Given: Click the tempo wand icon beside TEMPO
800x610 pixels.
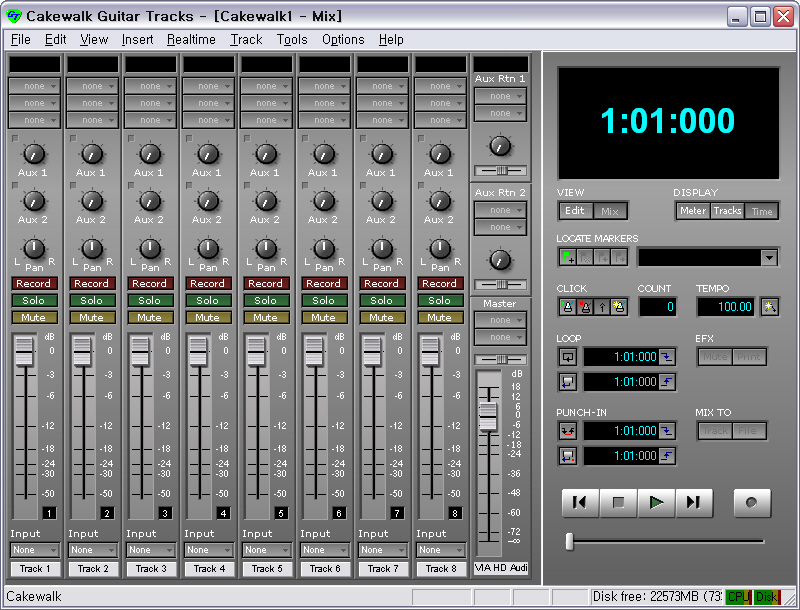Looking at the screenshot, I should point(769,307).
